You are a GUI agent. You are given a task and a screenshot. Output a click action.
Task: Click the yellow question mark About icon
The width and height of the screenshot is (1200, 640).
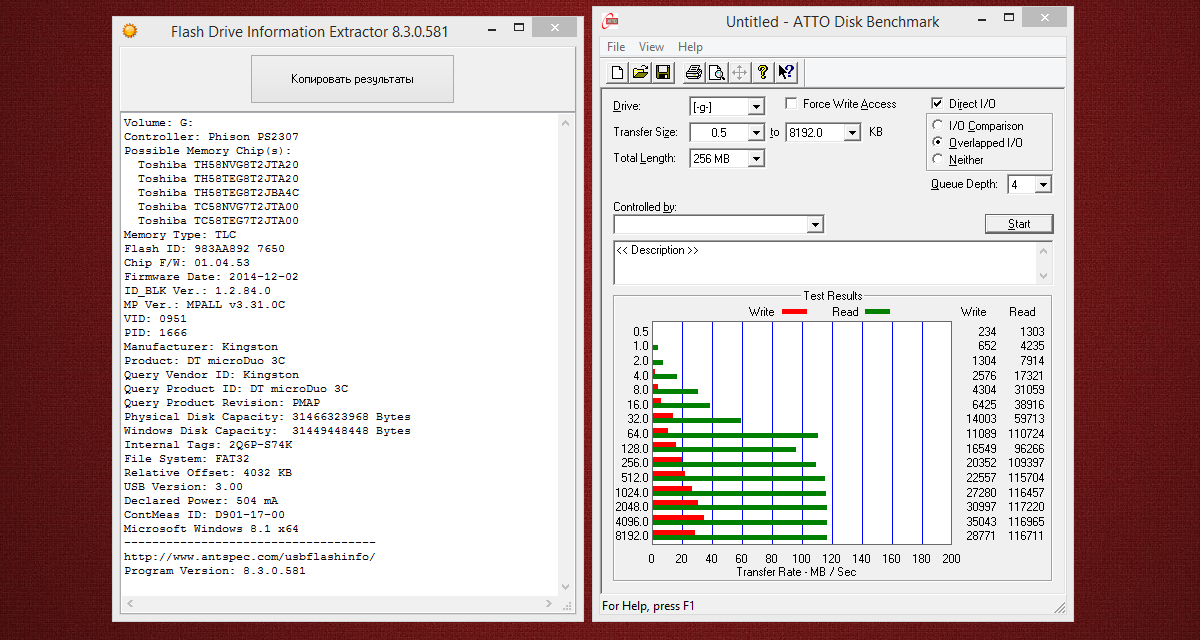(x=763, y=72)
